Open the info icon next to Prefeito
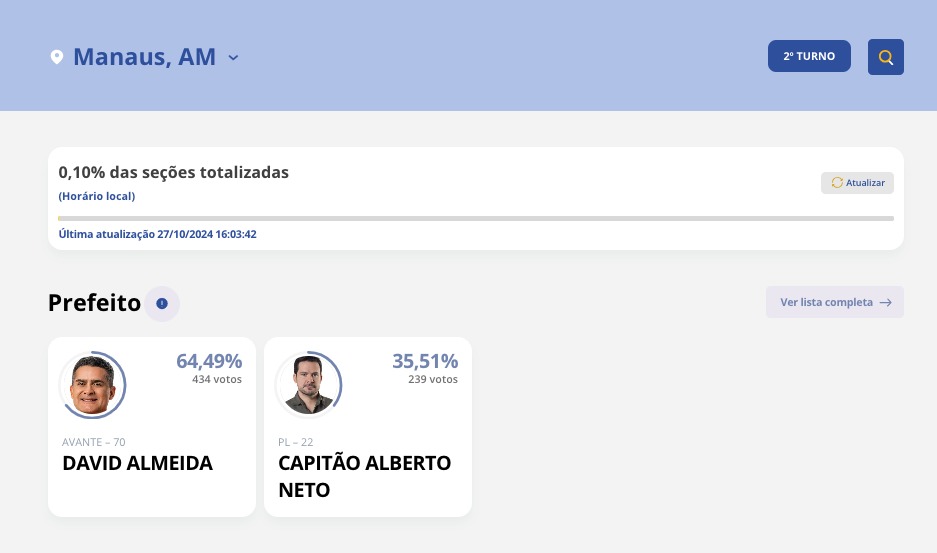 (x=162, y=303)
